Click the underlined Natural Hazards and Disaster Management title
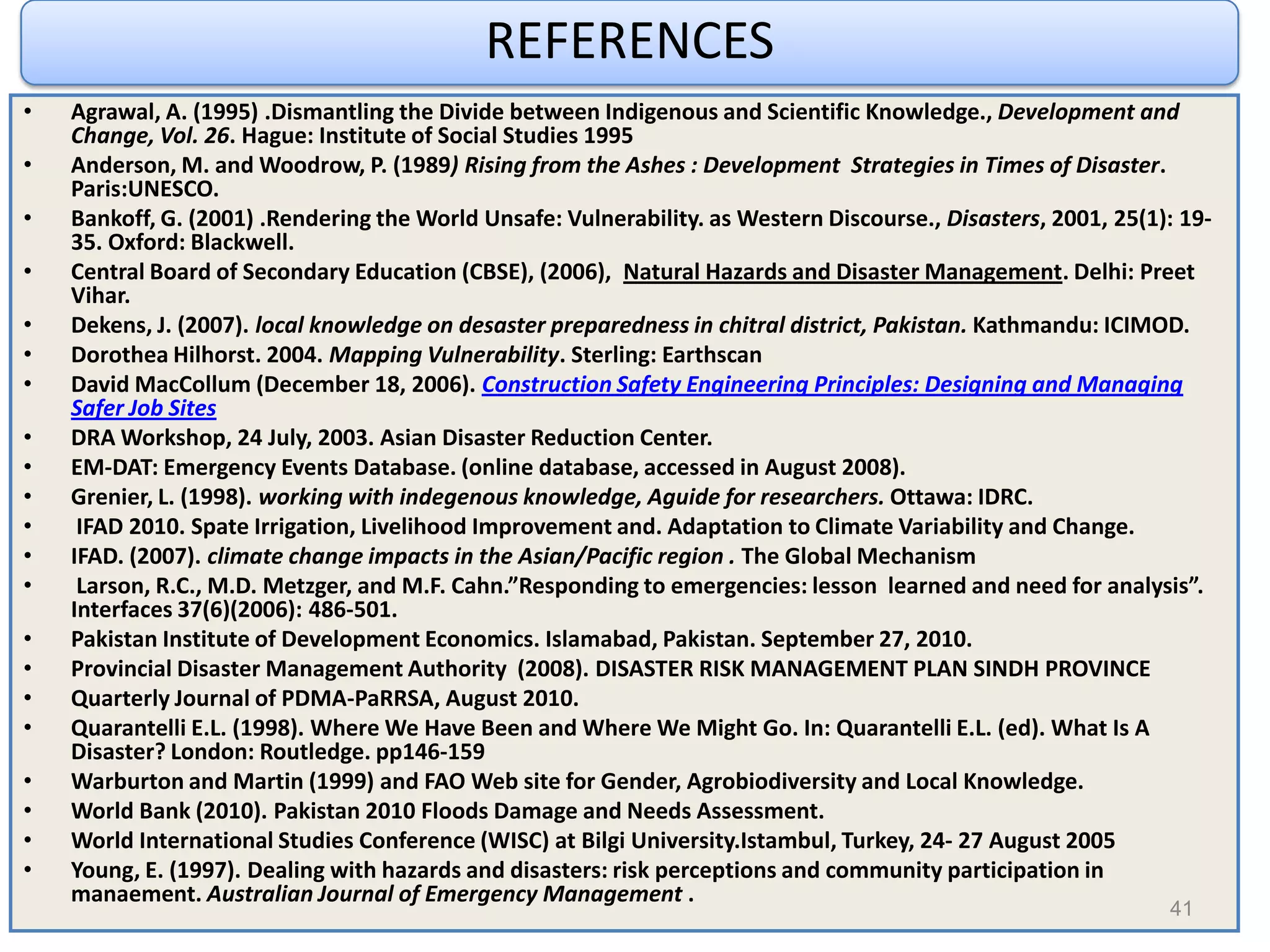1270x952 pixels. coord(842,272)
